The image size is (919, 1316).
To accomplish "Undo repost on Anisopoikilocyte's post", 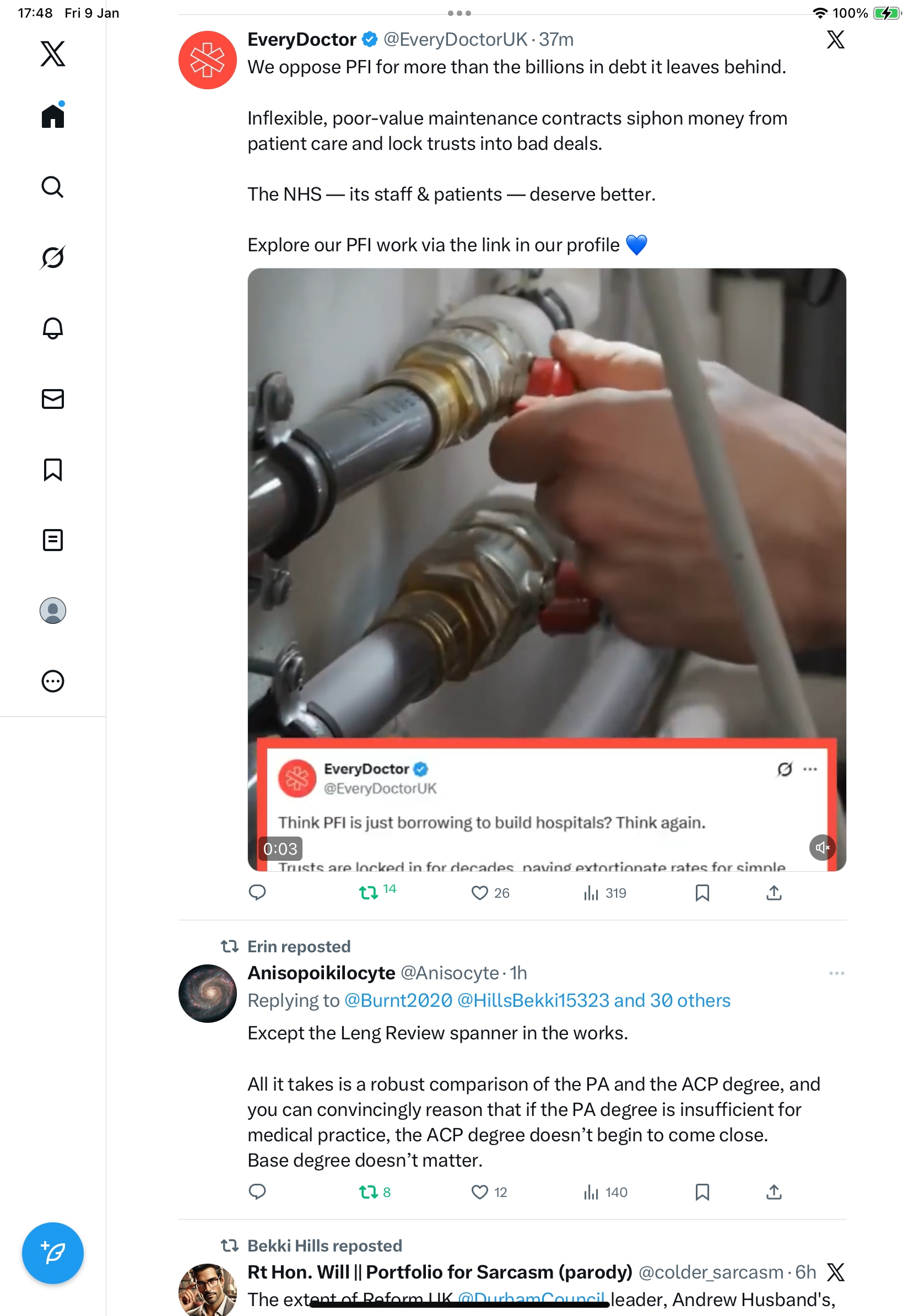I will 368,1192.
